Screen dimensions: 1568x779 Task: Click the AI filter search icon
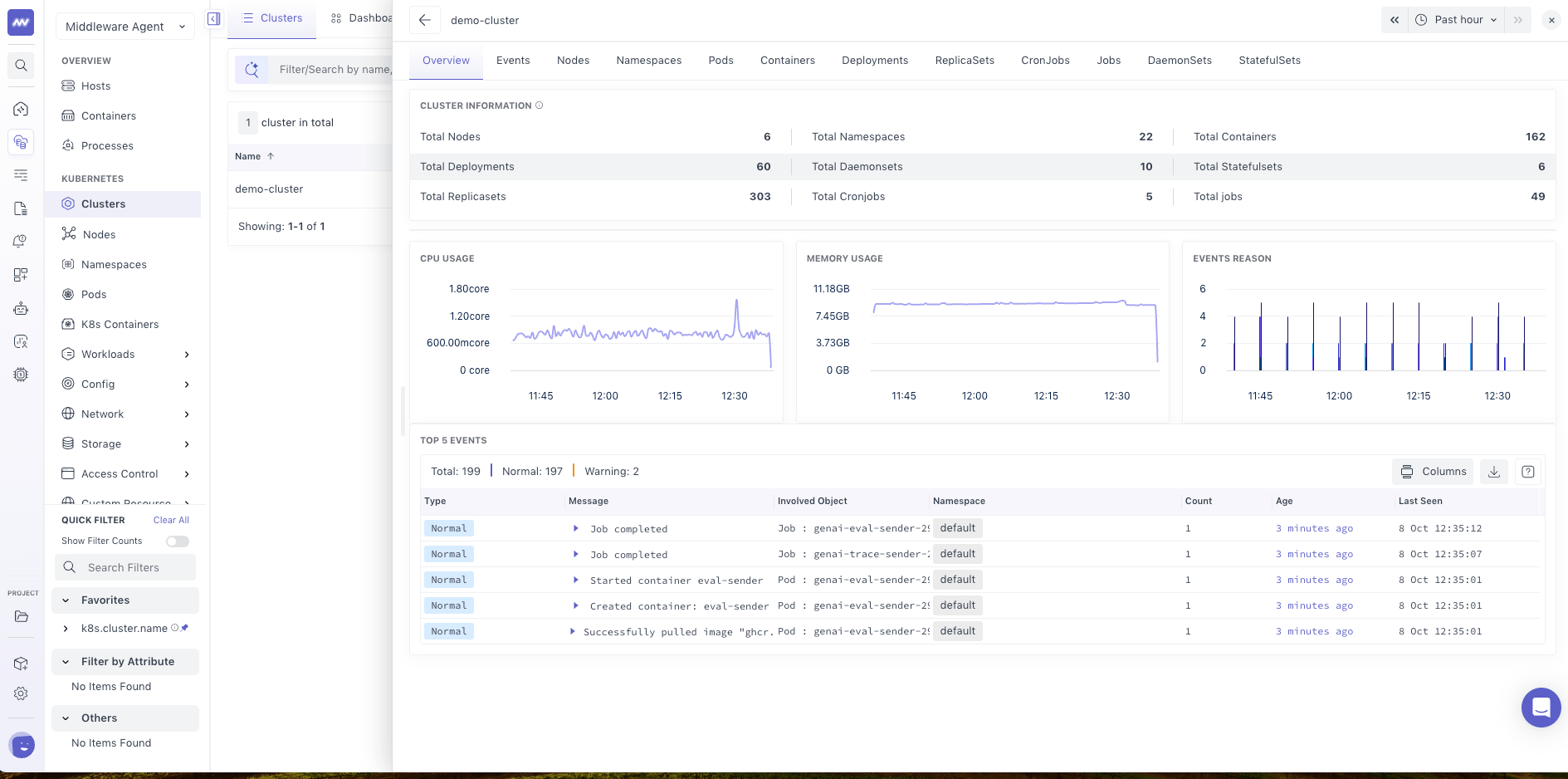[x=252, y=70]
